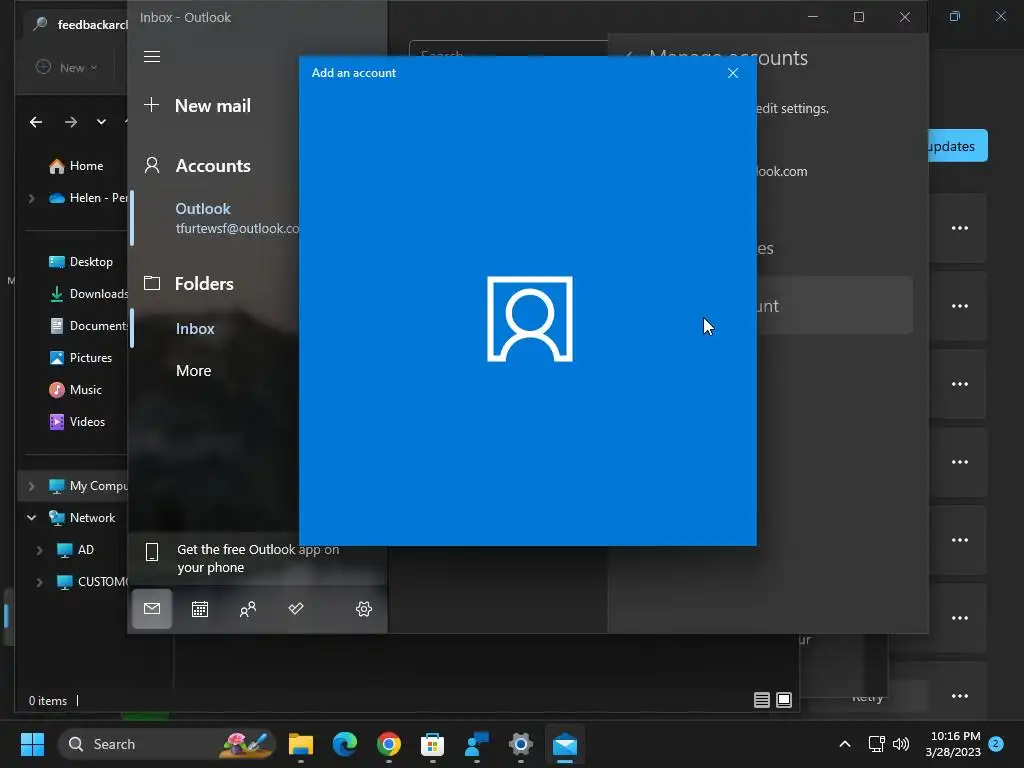Open Windows Start menu
The height and width of the screenshot is (768, 1024).
coord(32,744)
